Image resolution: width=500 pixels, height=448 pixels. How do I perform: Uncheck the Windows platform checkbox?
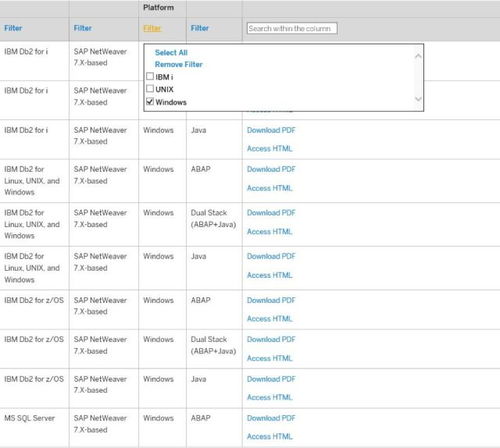click(150, 101)
